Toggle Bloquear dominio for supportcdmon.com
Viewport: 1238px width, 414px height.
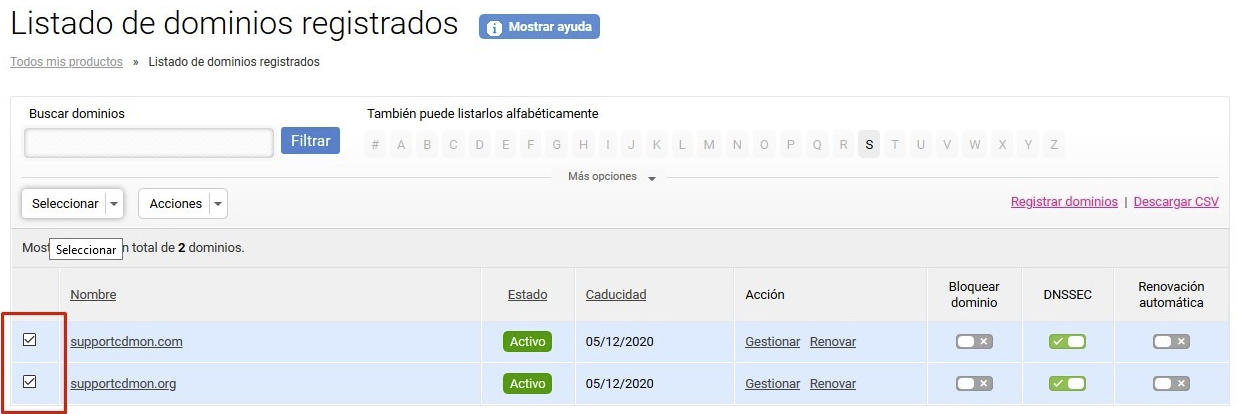point(974,342)
